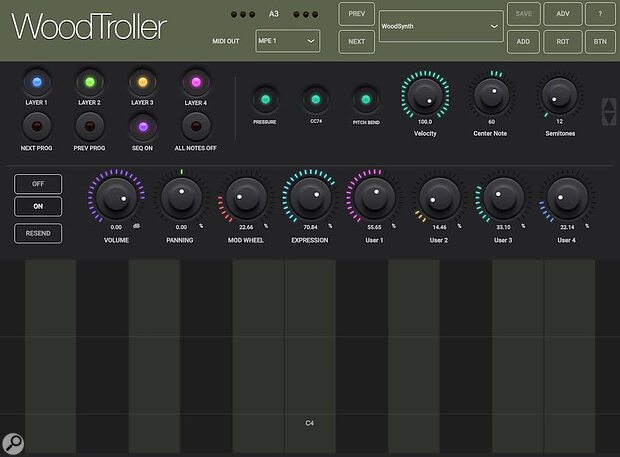Click the User 3 knob
Viewport: 620px width, 457px height.
point(503,197)
